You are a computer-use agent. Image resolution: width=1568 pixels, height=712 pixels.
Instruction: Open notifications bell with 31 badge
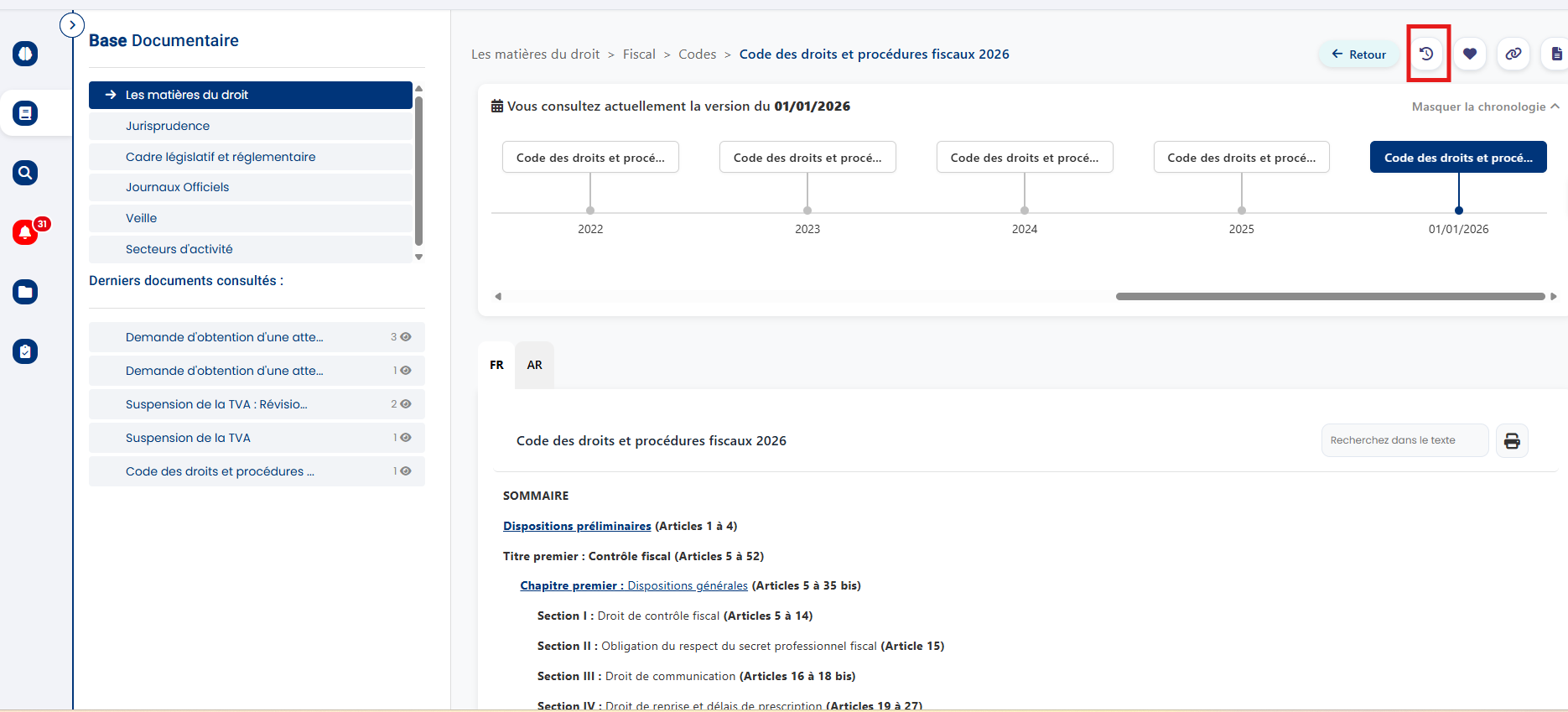pos(25,232)
